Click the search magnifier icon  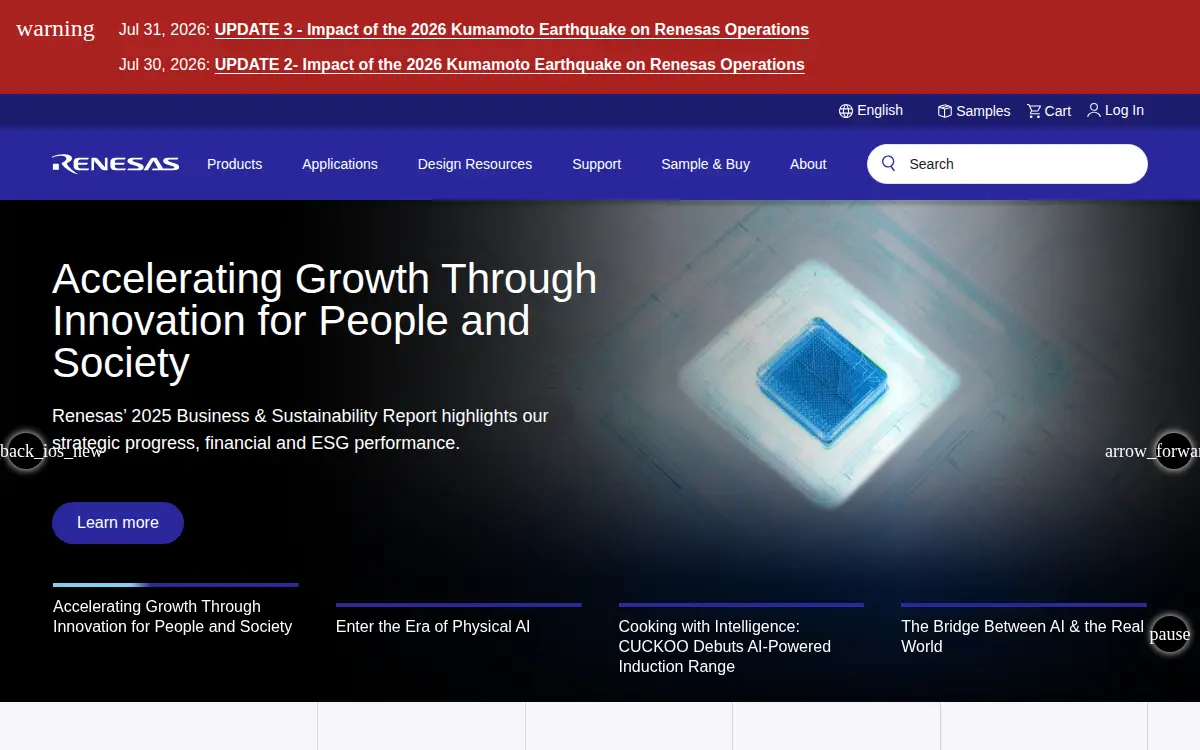[889, 164]
